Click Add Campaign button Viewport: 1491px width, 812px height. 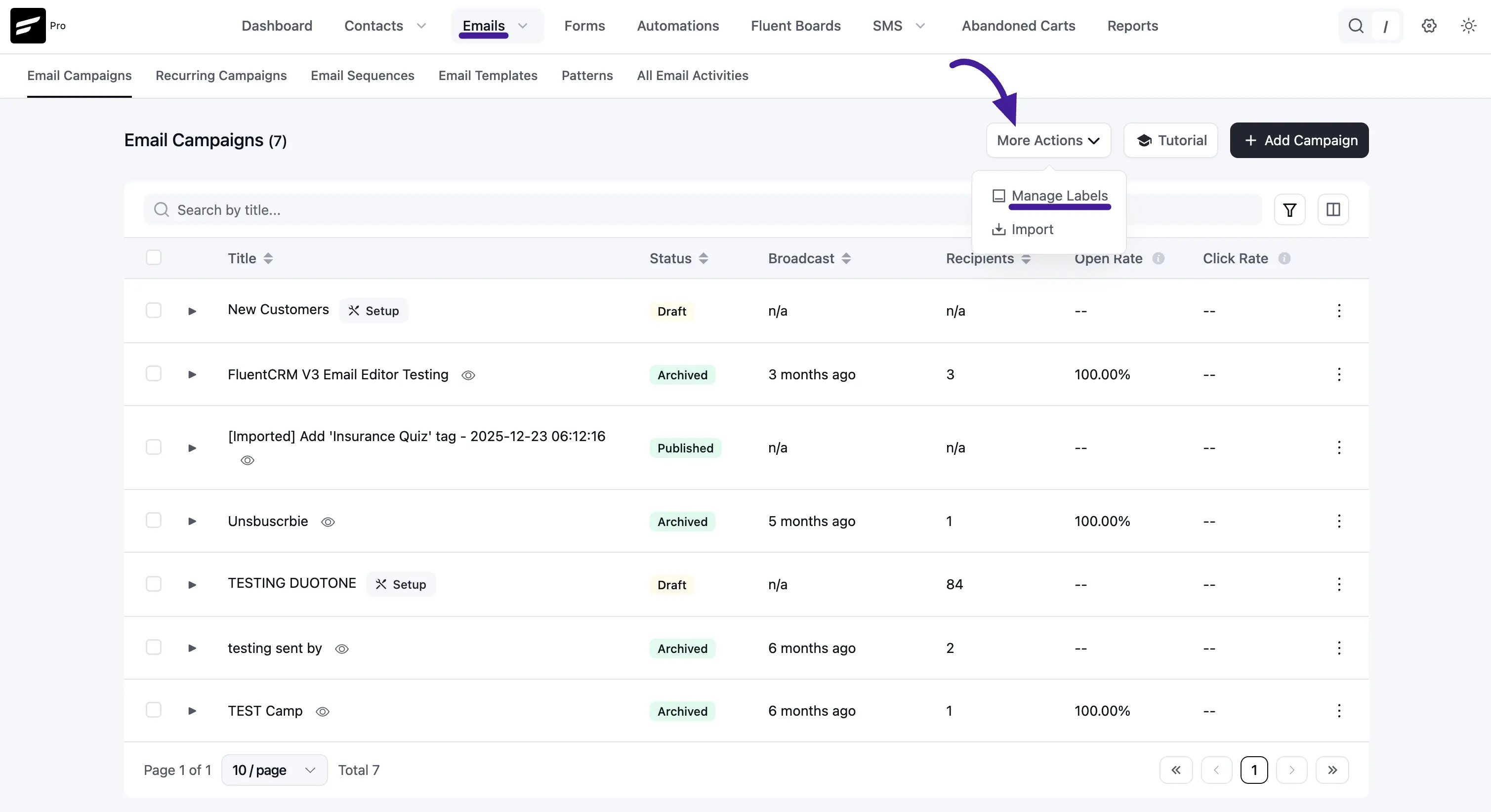tap(1299, 140)
